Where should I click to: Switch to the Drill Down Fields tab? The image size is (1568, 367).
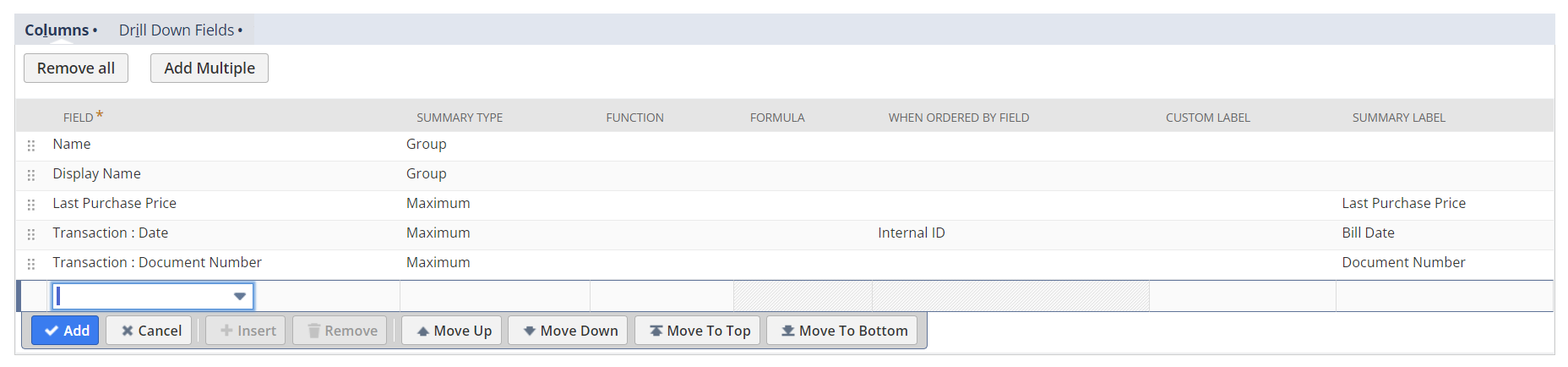180,30
